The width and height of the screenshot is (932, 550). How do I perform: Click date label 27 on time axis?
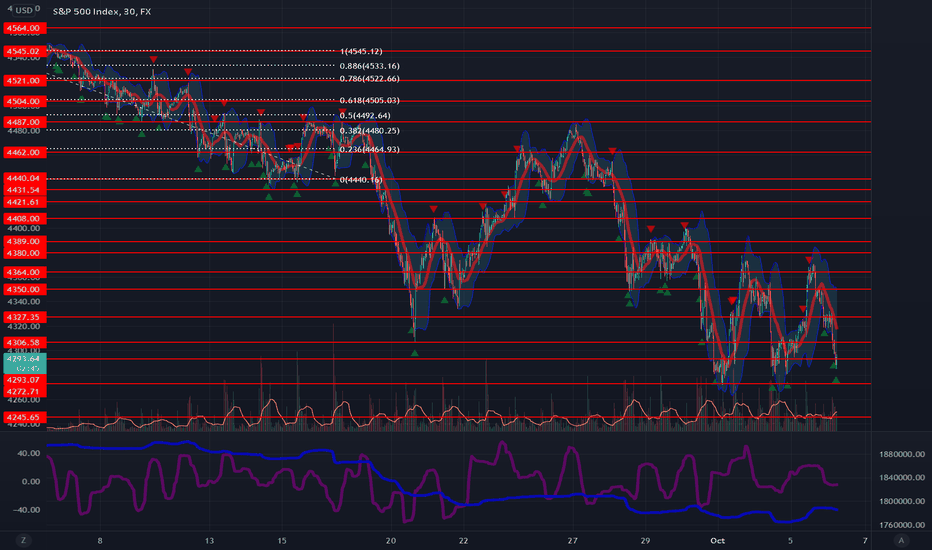point(572,540)
